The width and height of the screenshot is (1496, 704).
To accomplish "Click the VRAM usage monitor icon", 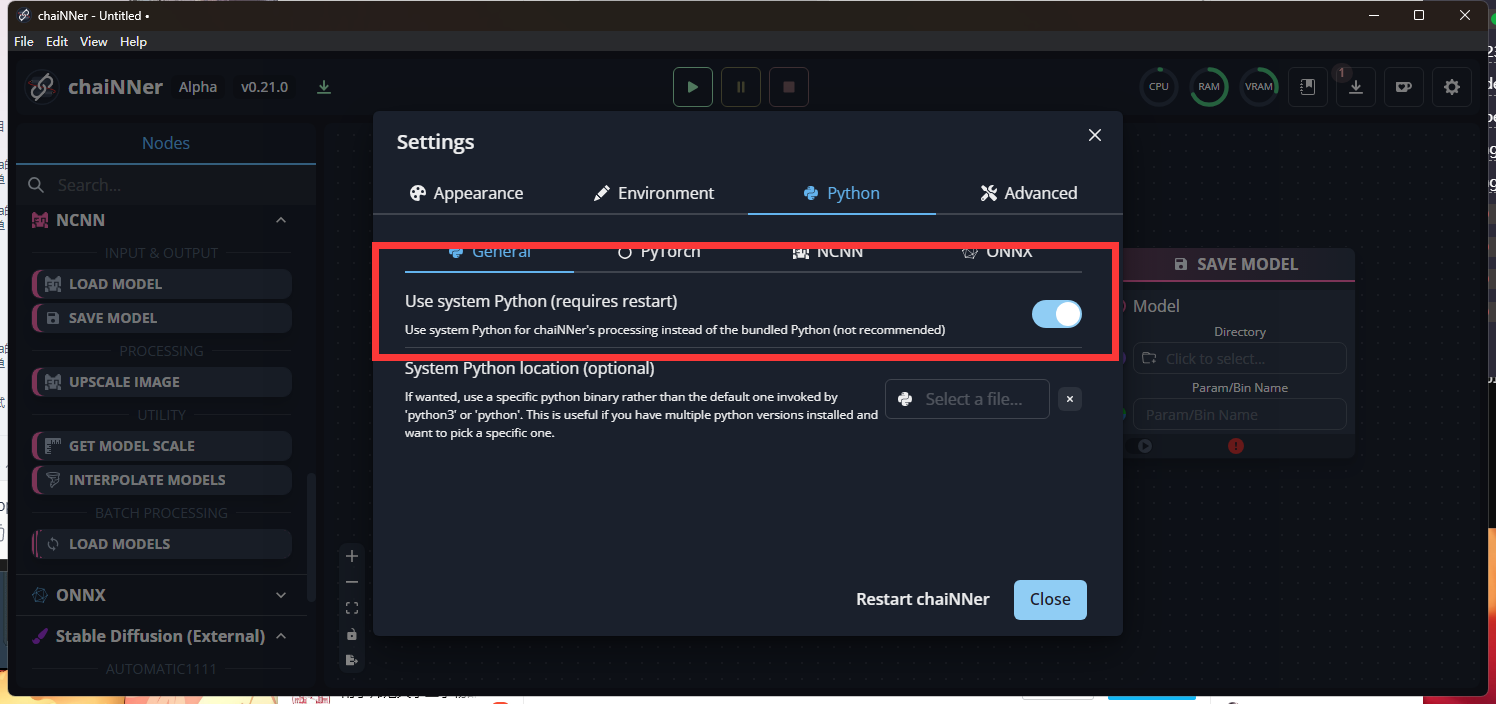I will [1259, 87].
